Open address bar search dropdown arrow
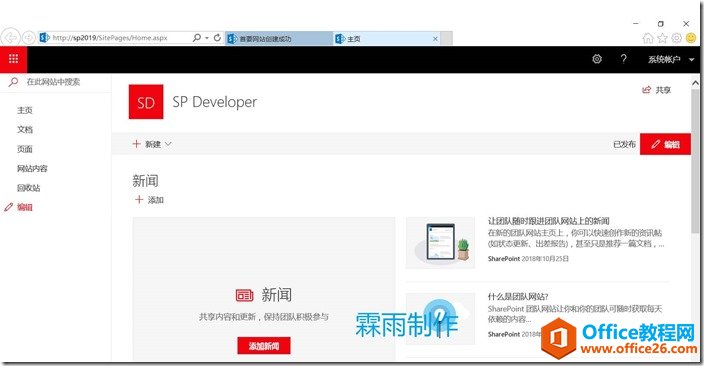The width and height of the screenshot is (704, 366). (x=207, y=38)
